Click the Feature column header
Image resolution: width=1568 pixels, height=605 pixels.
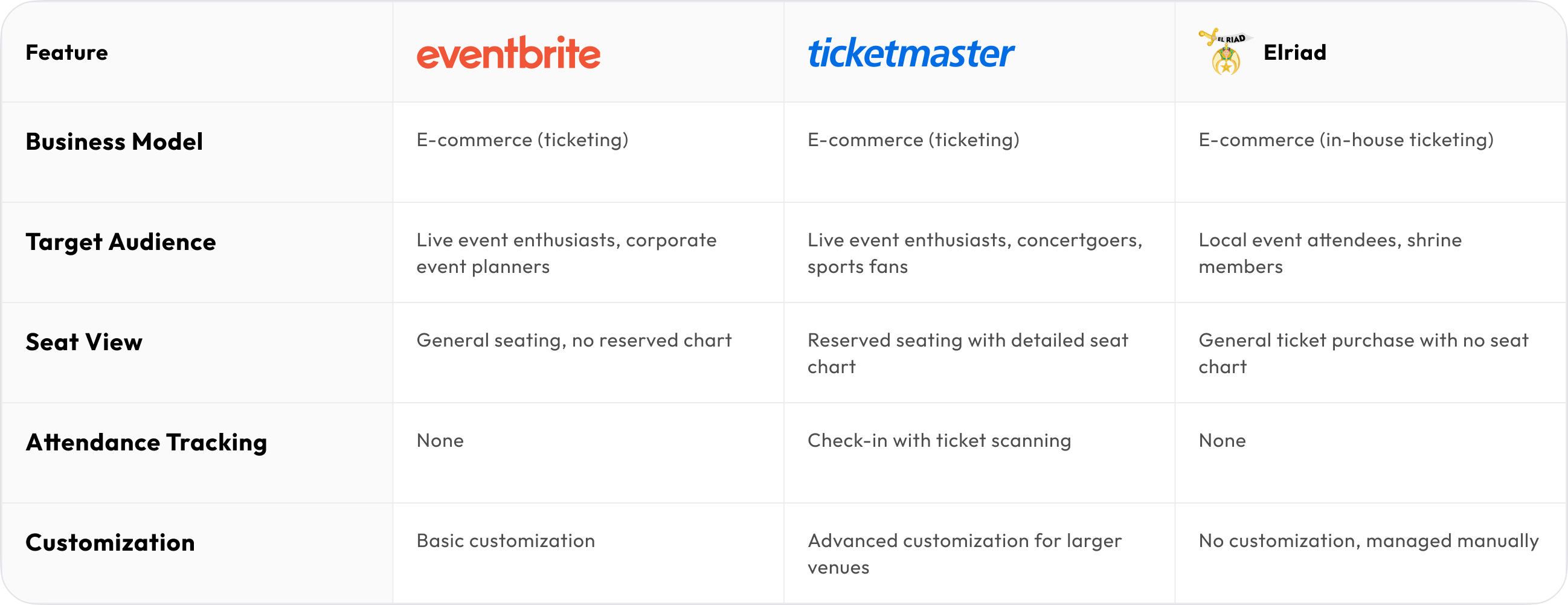click(x=67, y=53)
